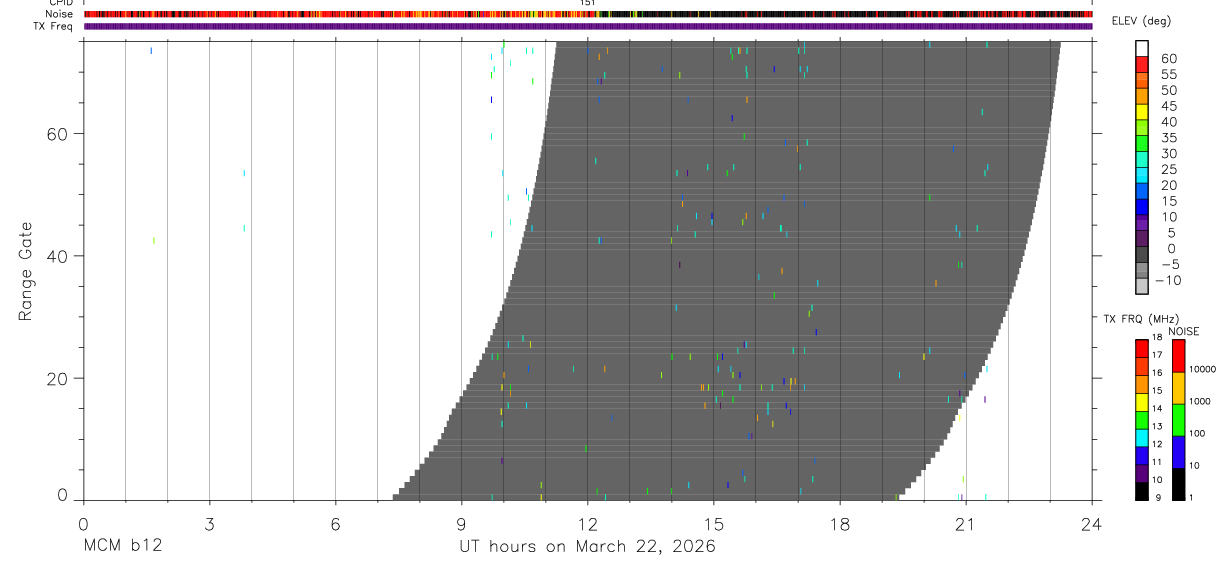
Task: Click the cyan swatch in TX FRQ colorbar
Action: coord(1142,438)
